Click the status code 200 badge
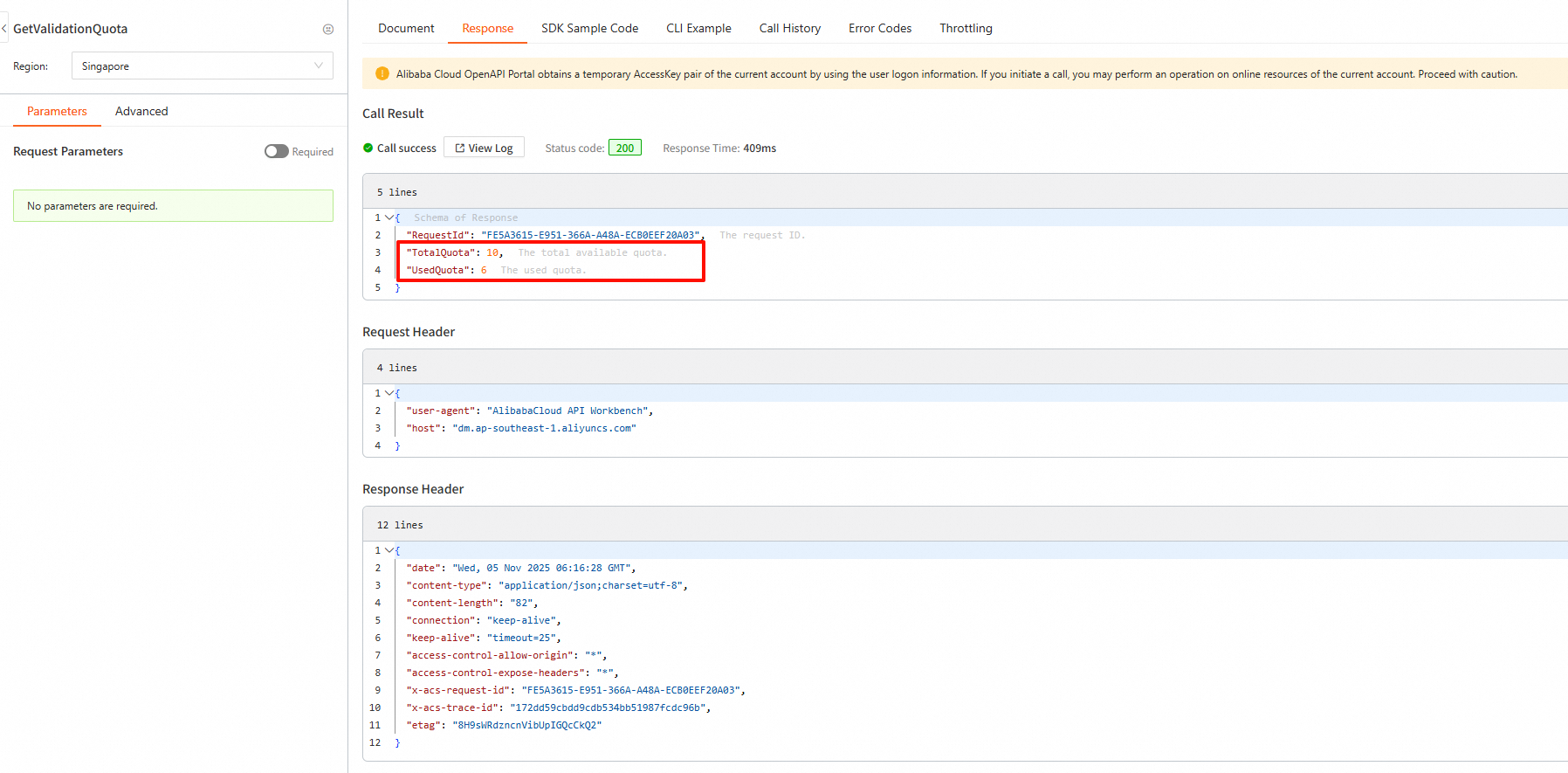1568x773 pixels. tap(625, 148)
